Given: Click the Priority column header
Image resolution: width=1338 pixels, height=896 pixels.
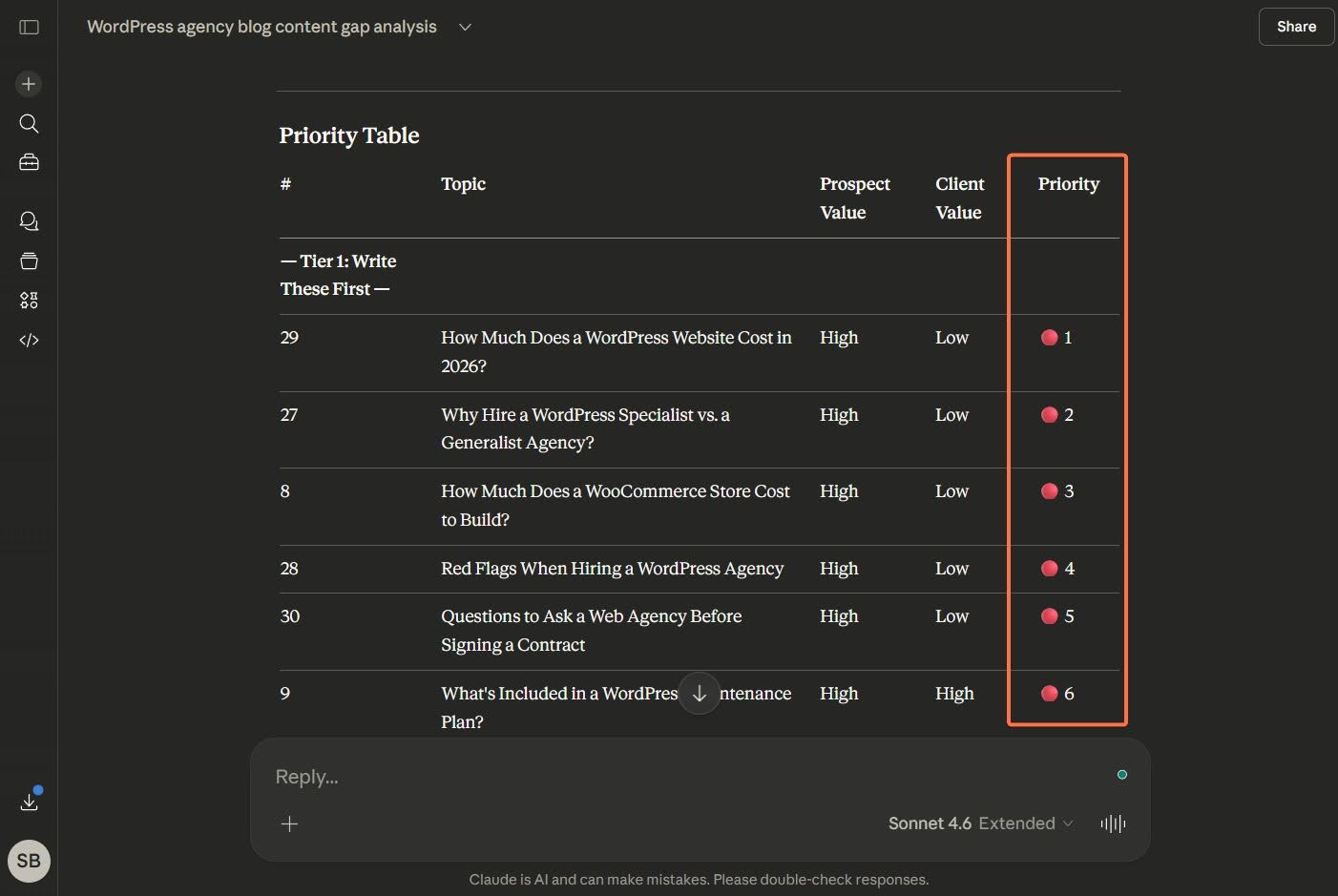Looking at the screenshot, I should point(1068,184).
